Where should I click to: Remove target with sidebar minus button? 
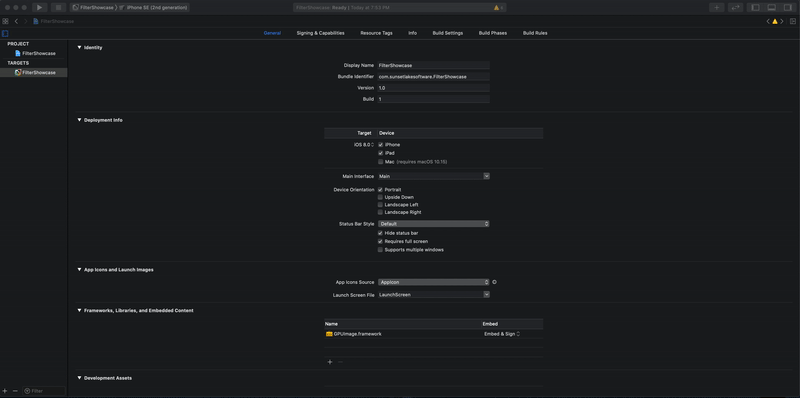[15, 391]
